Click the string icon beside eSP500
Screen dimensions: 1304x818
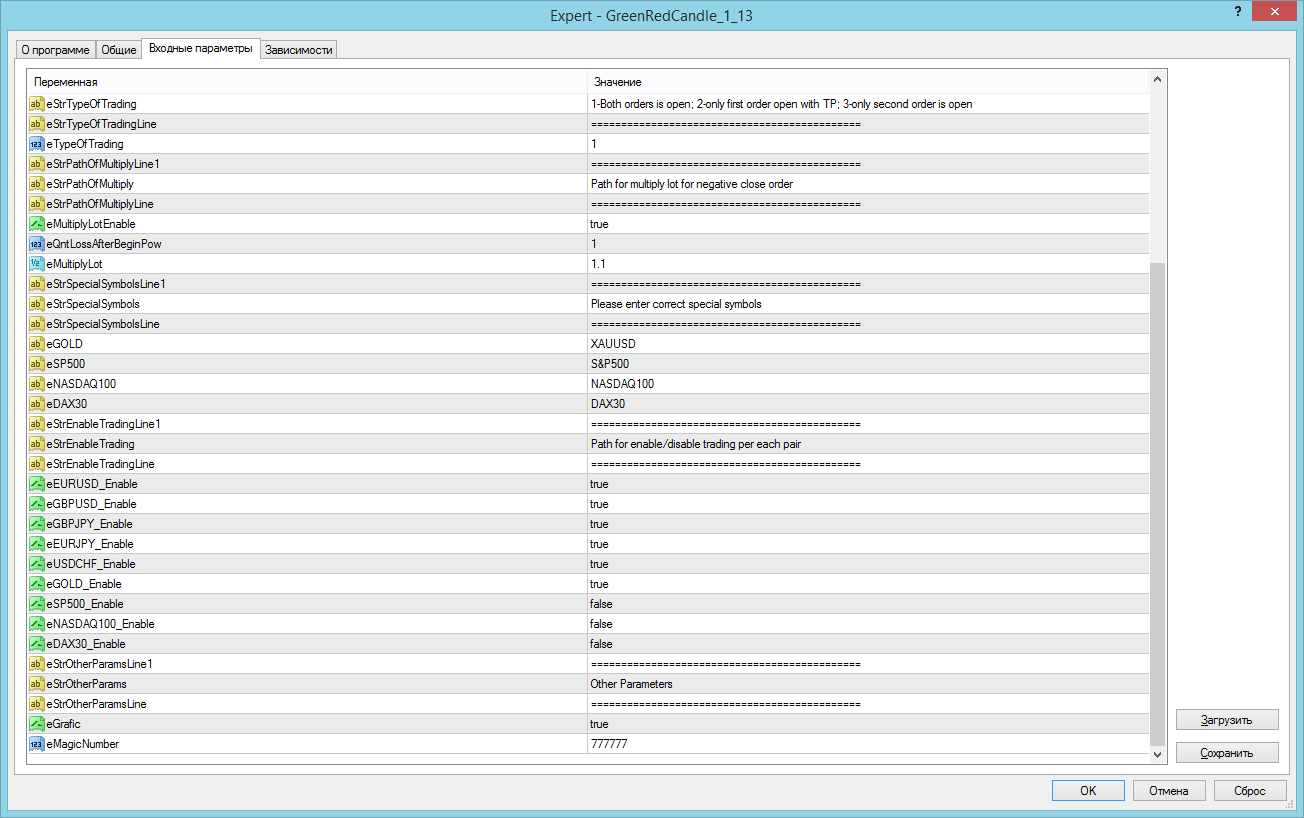pos(37,364)
